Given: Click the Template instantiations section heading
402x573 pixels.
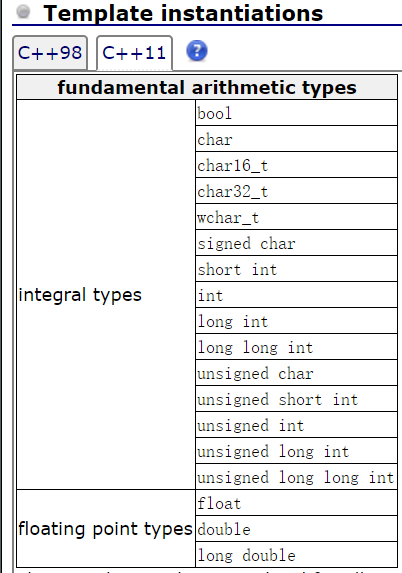Looking at the screenshot, I should (x=183, y=13).
